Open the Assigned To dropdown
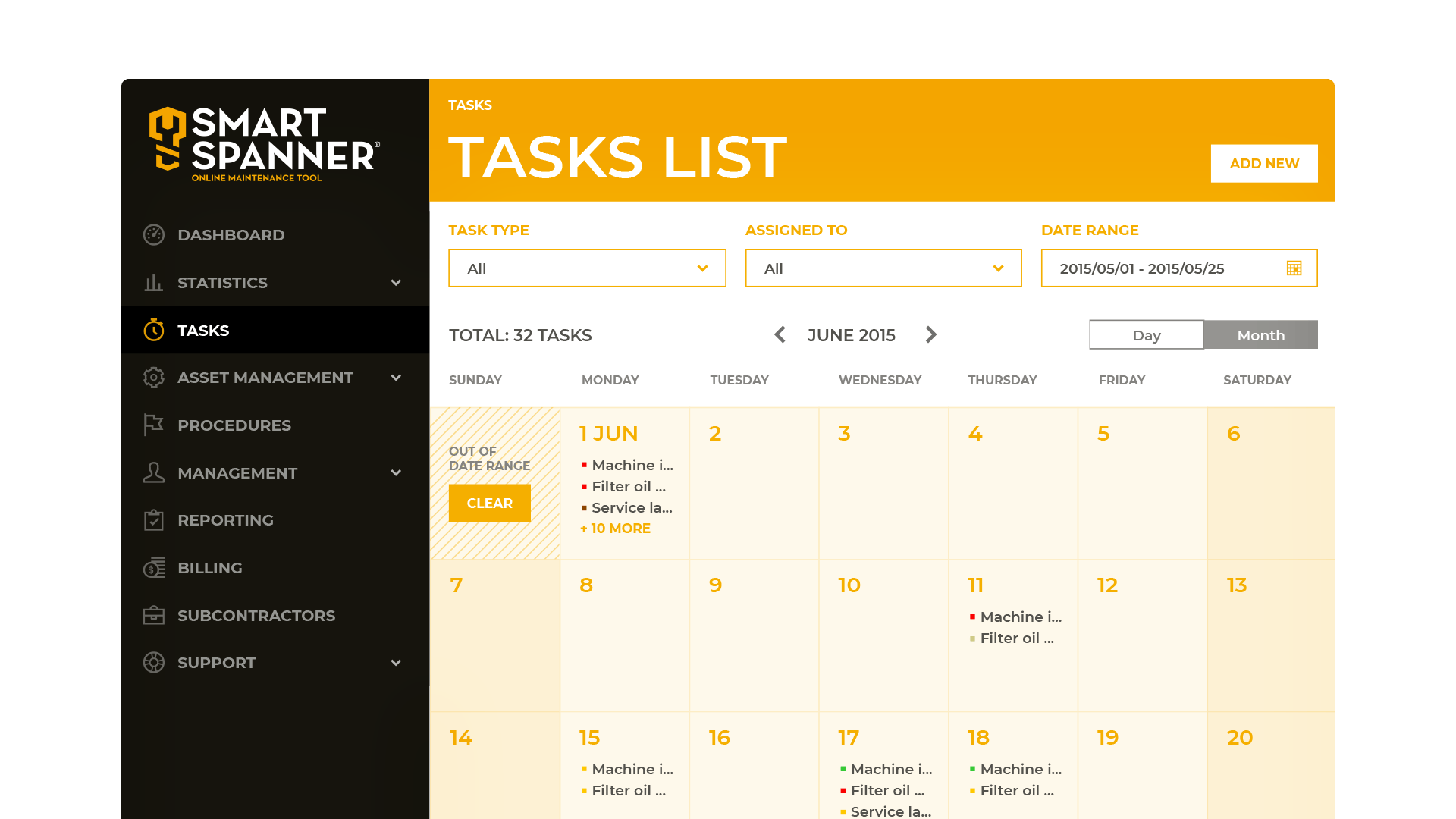 click(883, 268)
